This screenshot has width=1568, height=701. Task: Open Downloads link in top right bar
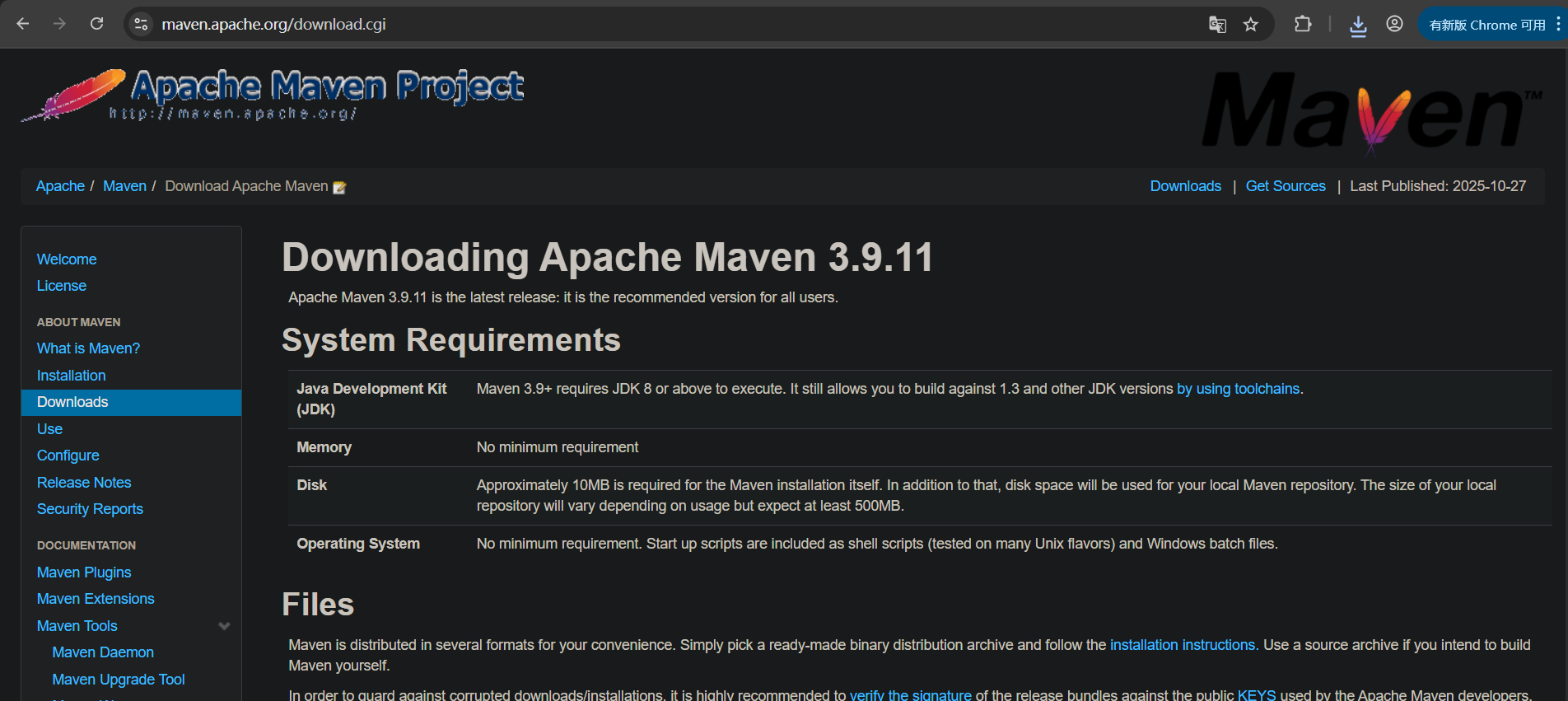1185,186
